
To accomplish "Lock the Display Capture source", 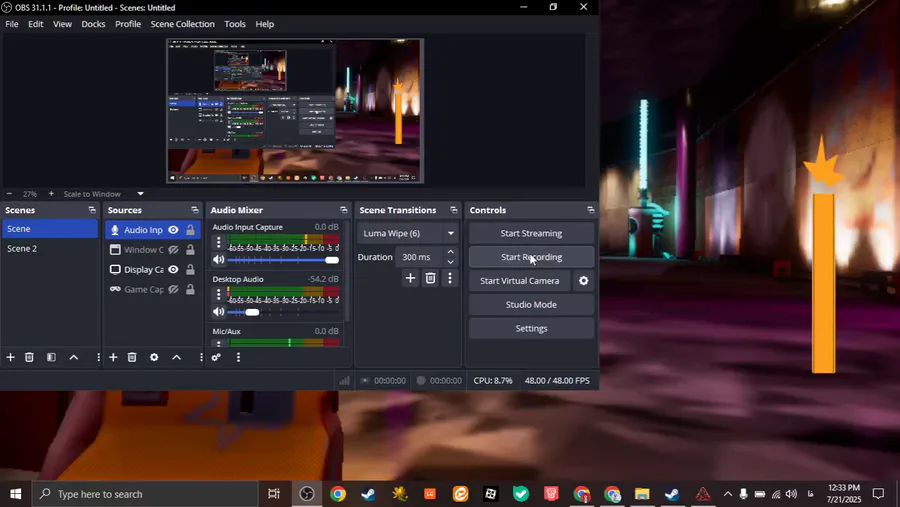I will click(190, 269).
